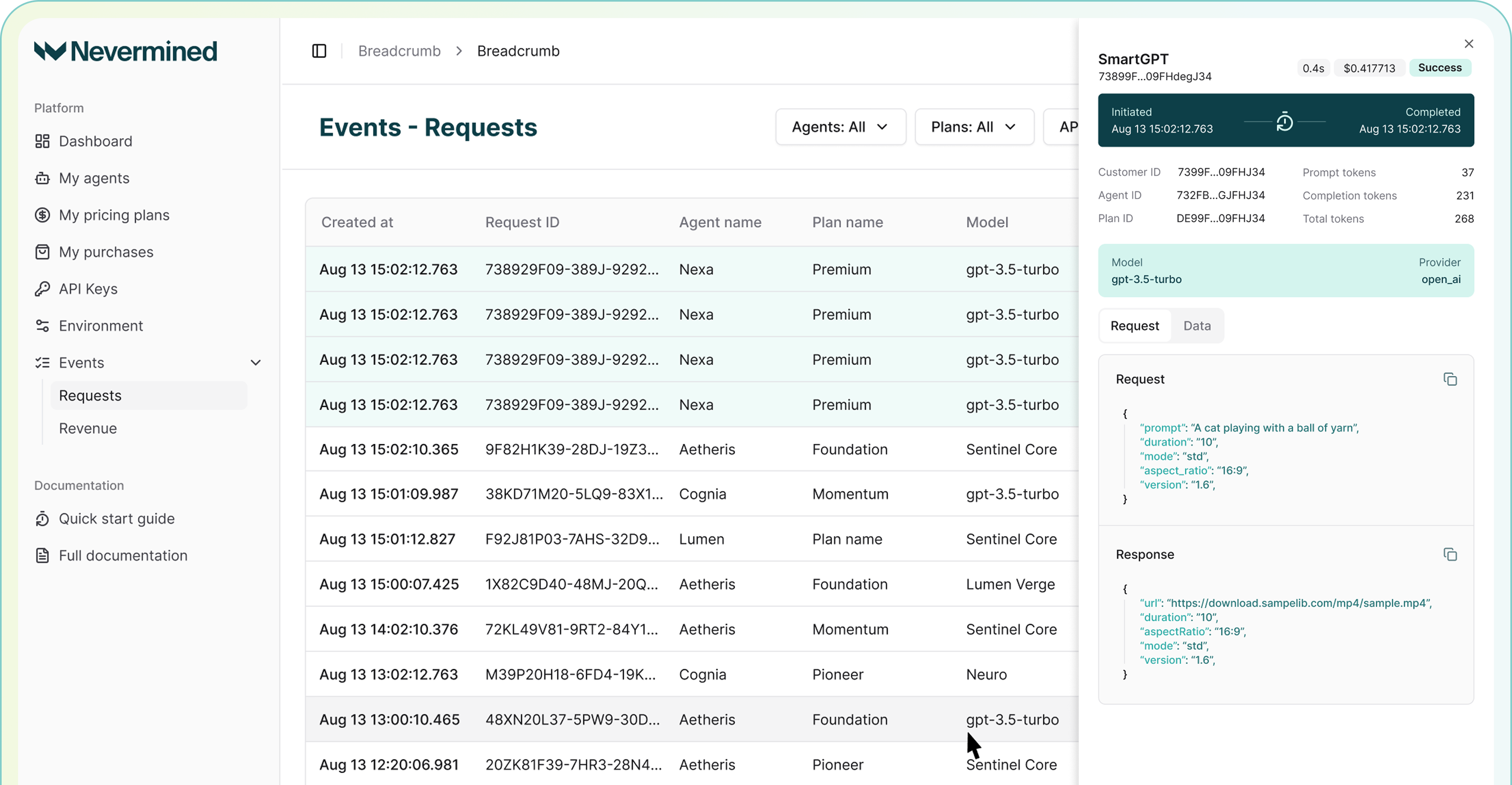The height and width of the screenshot is (785, 1512).
Task: Open the Agents filter dropdown
Action: click(x=841, y=126)
